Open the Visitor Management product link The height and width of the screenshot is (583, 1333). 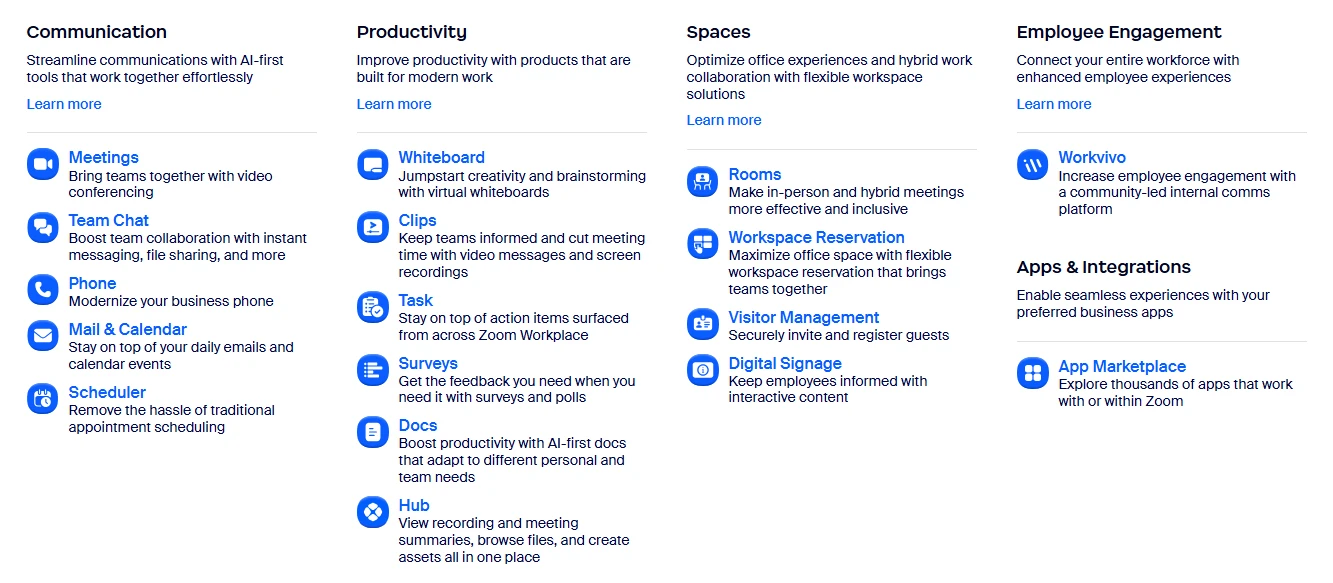pos(804,317)
